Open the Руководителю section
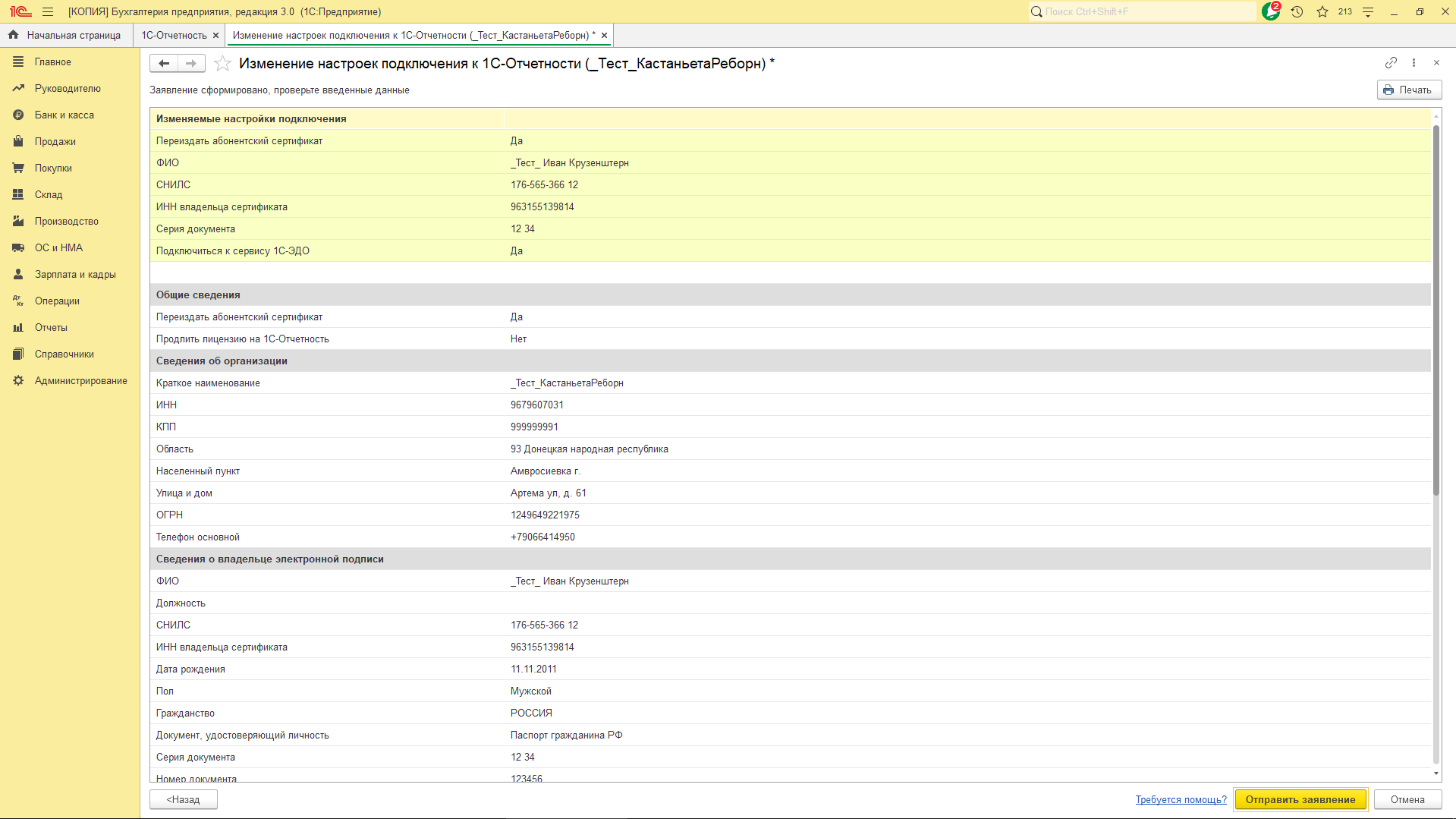The height and width of the screenshot is (819, 1456). click(68, 88)
